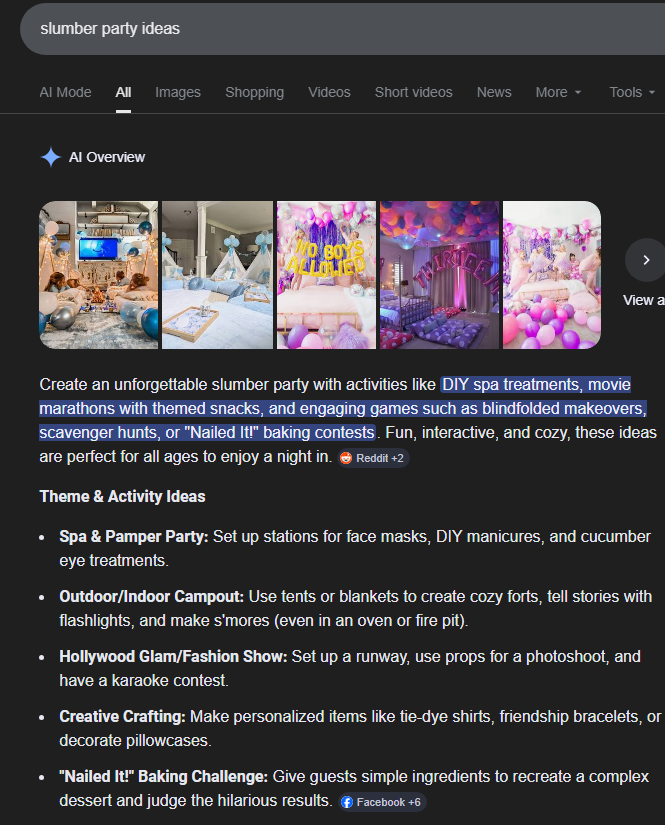Viewport: 665px width, 825px height.
Task: Click the slumber party ideas search field
Action: click(x=342, y=28)
